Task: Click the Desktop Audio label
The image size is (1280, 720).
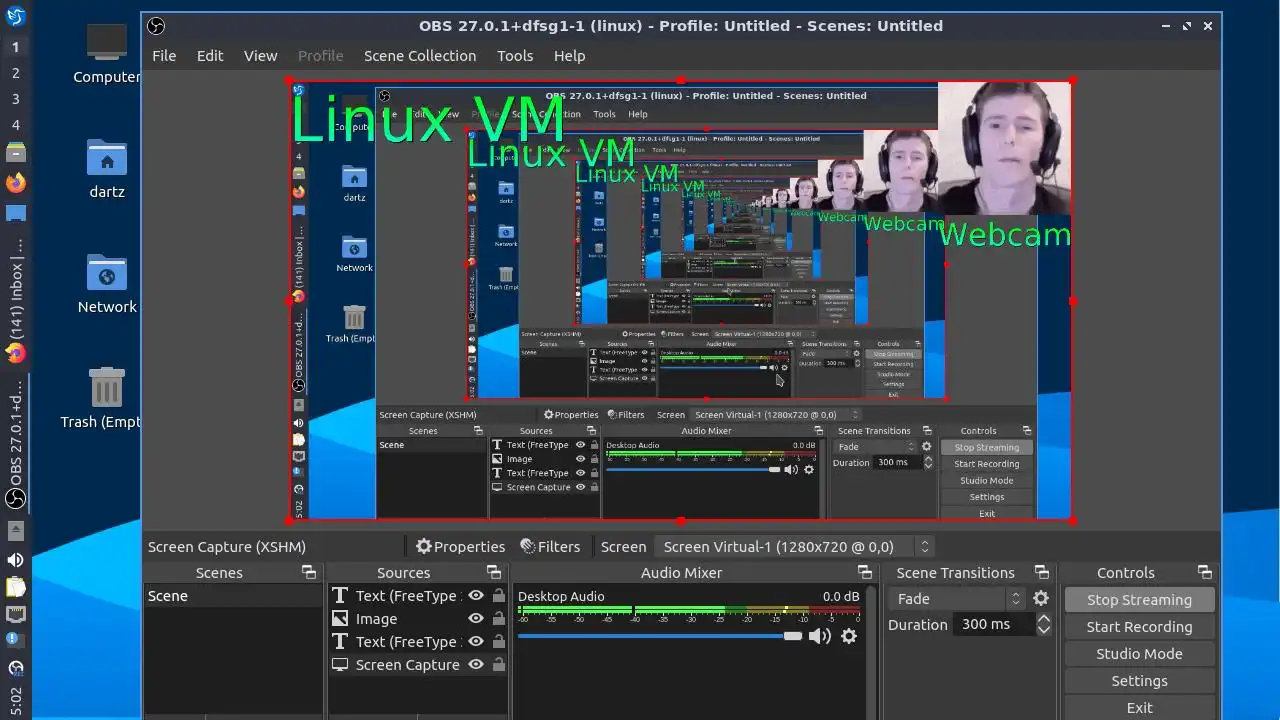Action: 561,596
